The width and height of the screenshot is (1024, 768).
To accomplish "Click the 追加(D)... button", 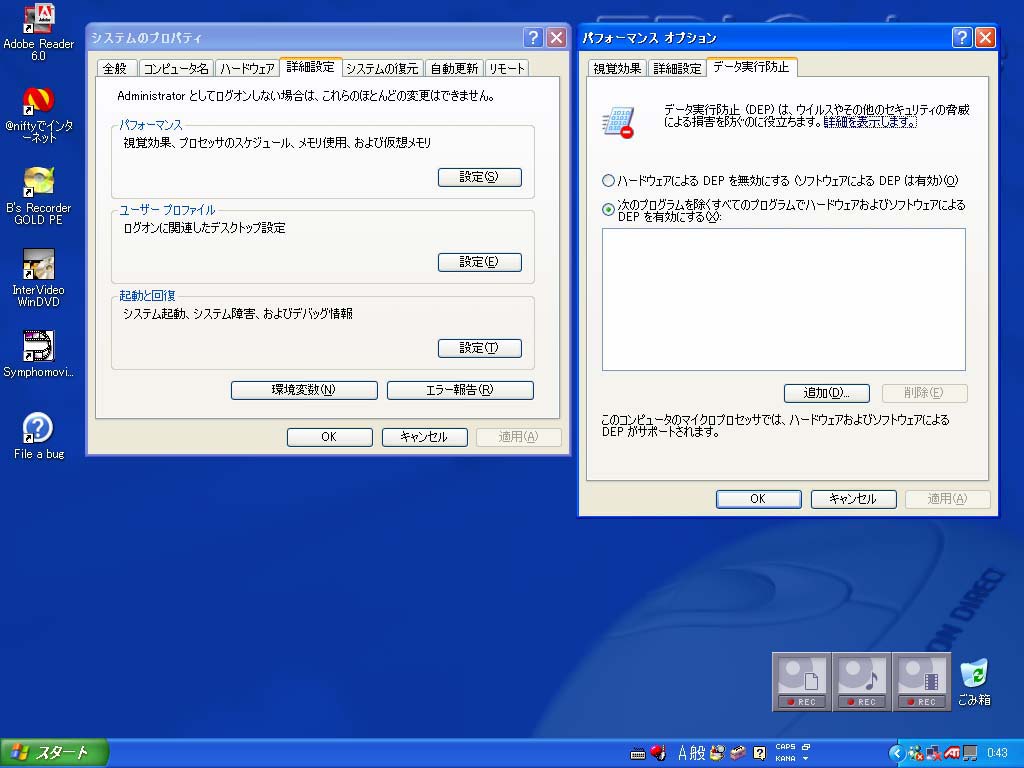I will [826, 393].
